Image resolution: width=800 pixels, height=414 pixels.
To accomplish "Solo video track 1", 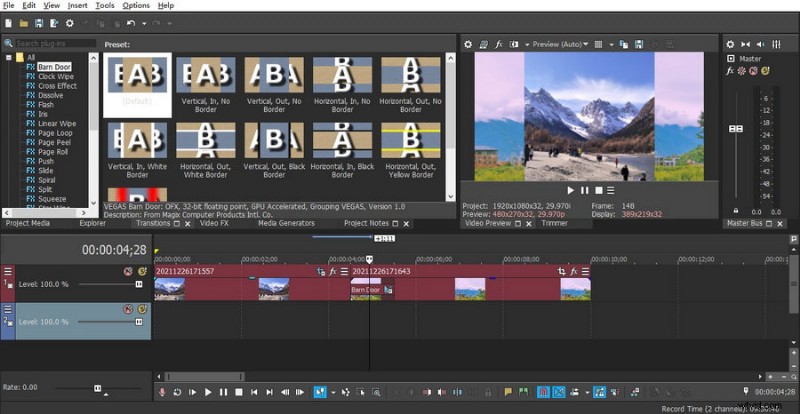I will [142, 272].
